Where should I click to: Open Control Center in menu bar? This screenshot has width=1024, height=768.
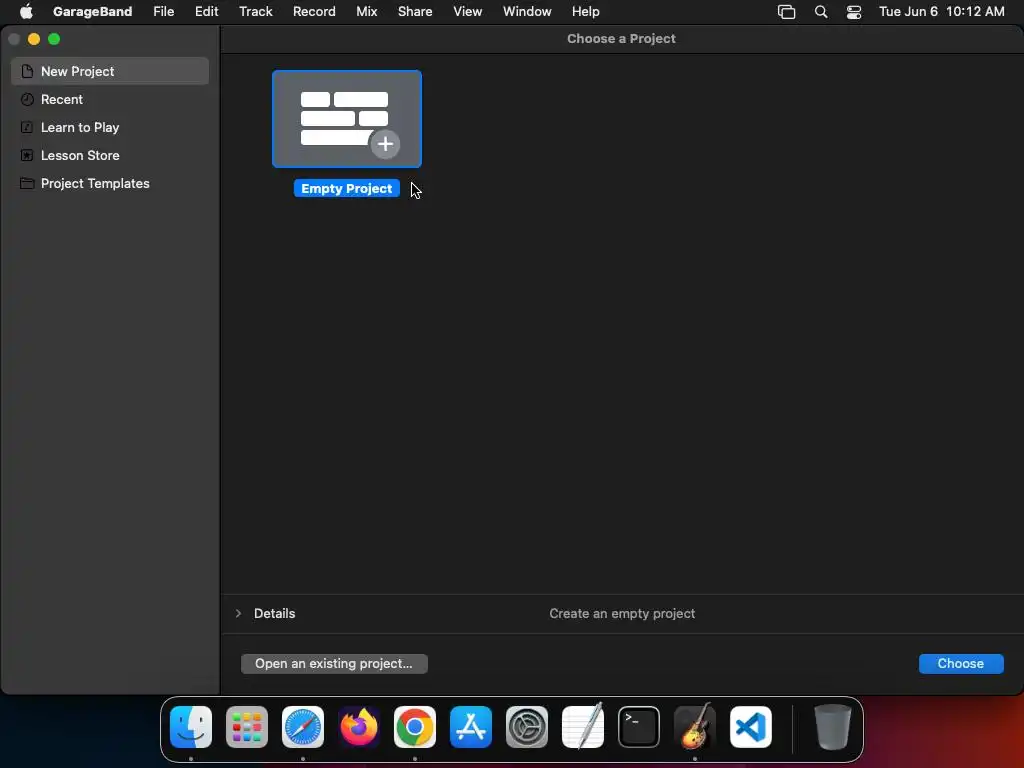[854, 12]
